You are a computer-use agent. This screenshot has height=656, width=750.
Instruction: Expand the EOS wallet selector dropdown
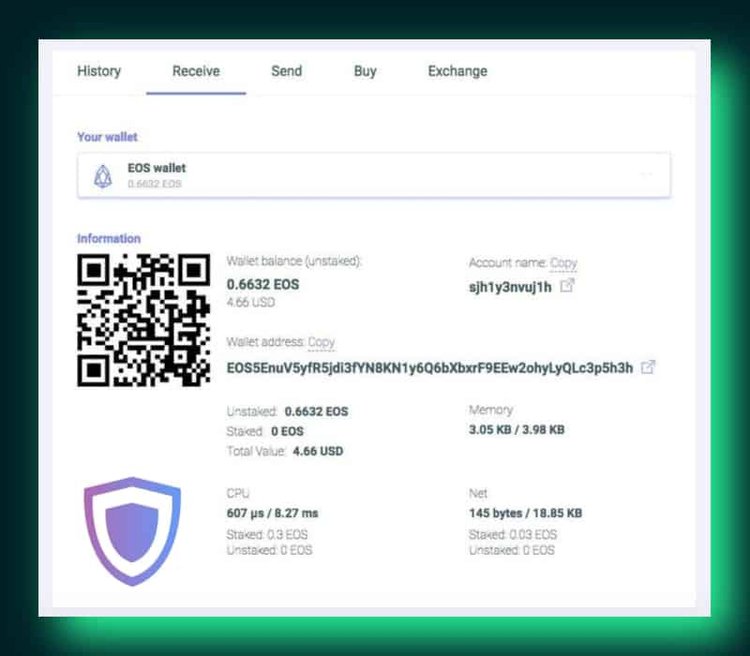point(646,175)
